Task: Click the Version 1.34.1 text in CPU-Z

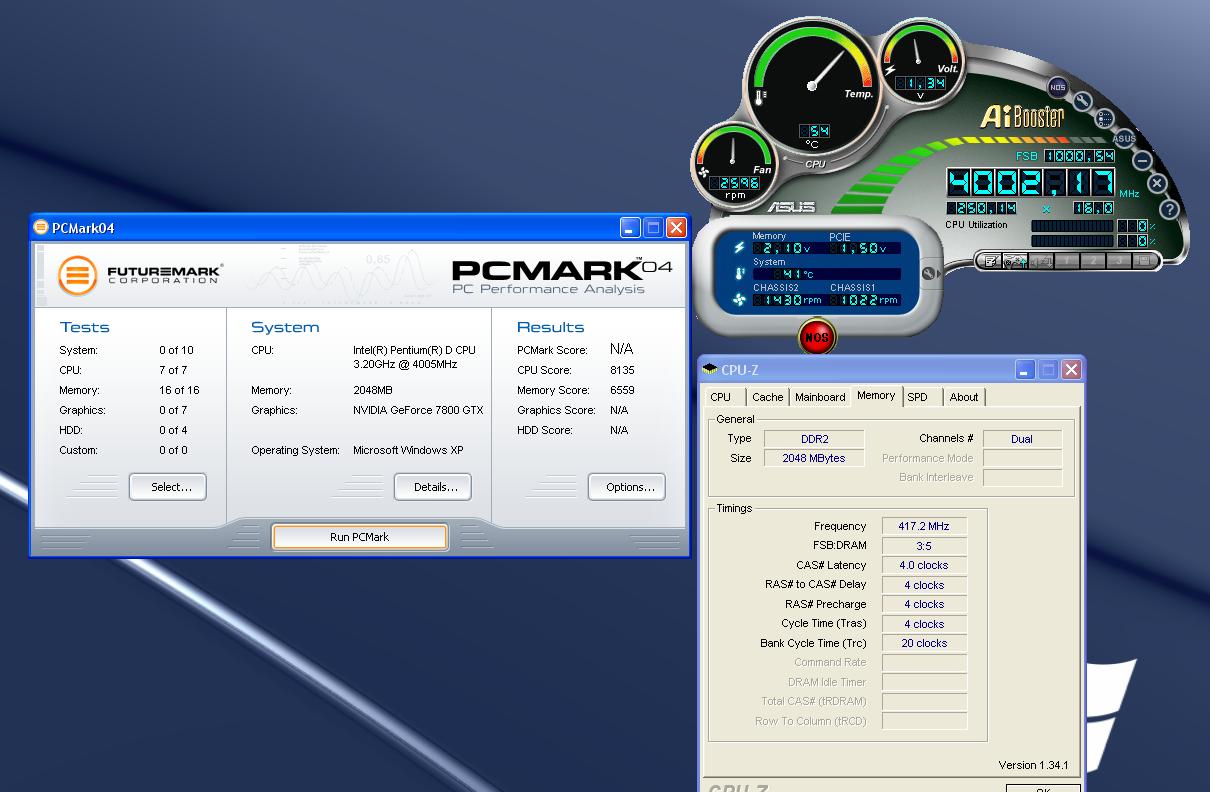Action: coord(1033,765)
